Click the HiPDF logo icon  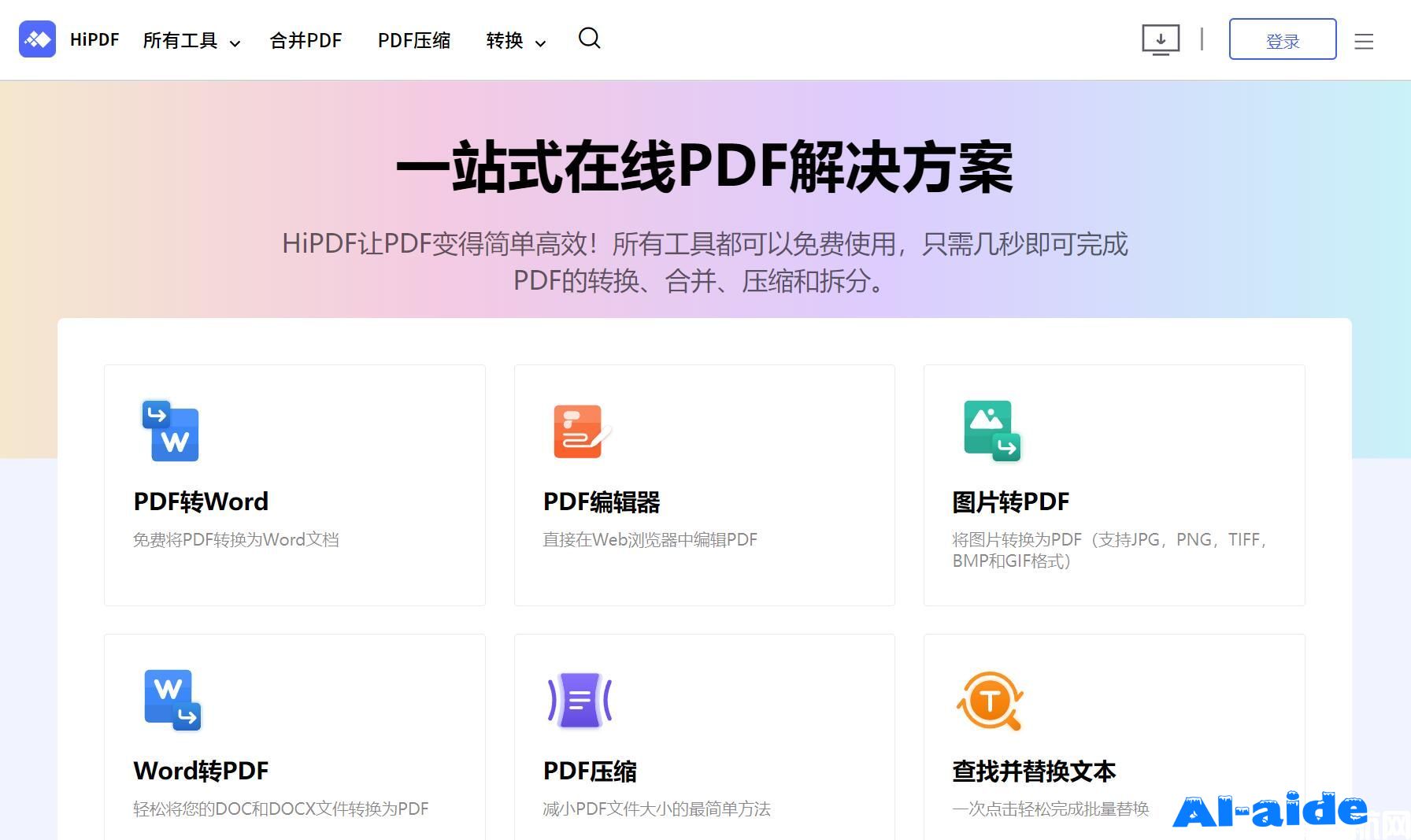click(x=37, y=39)
